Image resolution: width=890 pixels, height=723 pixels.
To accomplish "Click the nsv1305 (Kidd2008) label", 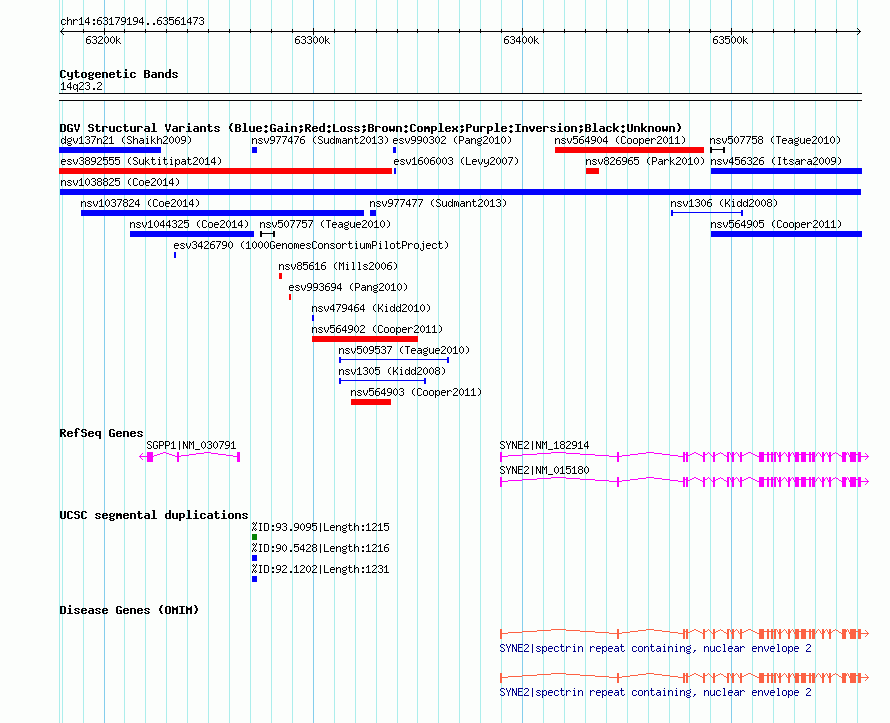I will [x=392, y=371].
